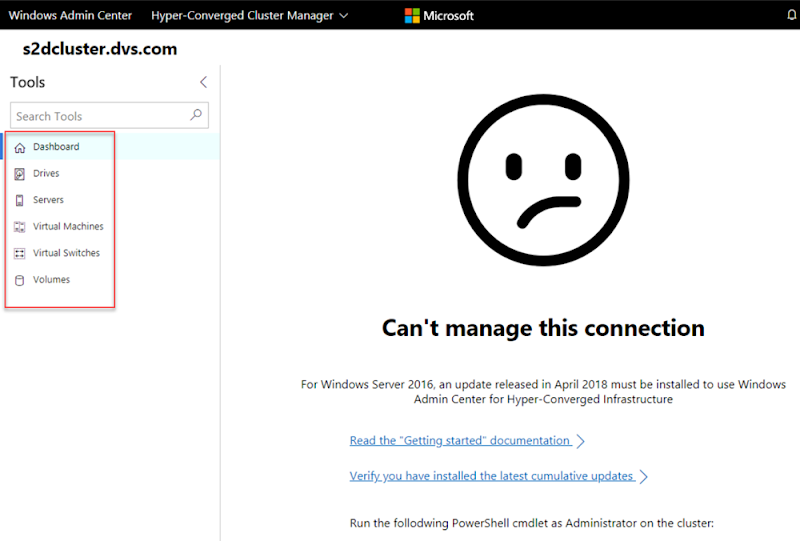
Task: Open Hyper-Converged Cluster Manager dropdown
Action: click(x=249, y=15)
